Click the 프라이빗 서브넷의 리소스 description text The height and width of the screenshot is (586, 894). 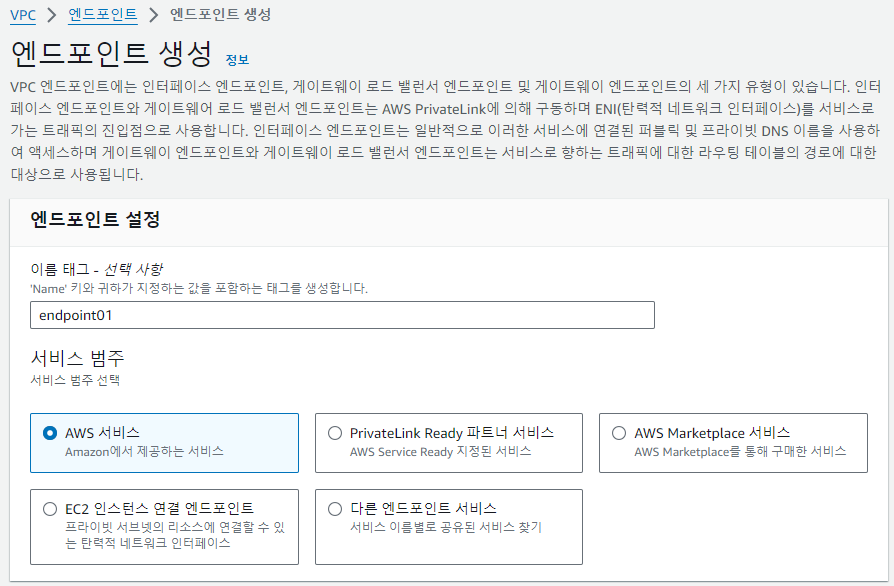click(x=174, y=535)
